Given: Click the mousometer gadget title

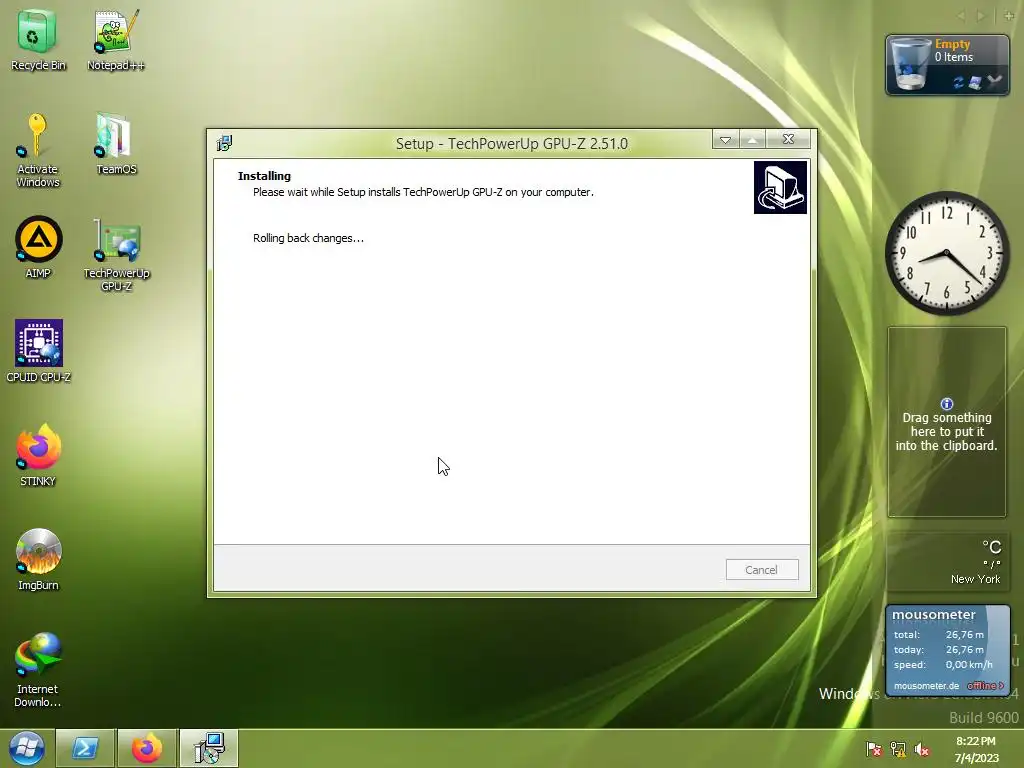Looking at the screenshot, I should click(x=933, y=615).
